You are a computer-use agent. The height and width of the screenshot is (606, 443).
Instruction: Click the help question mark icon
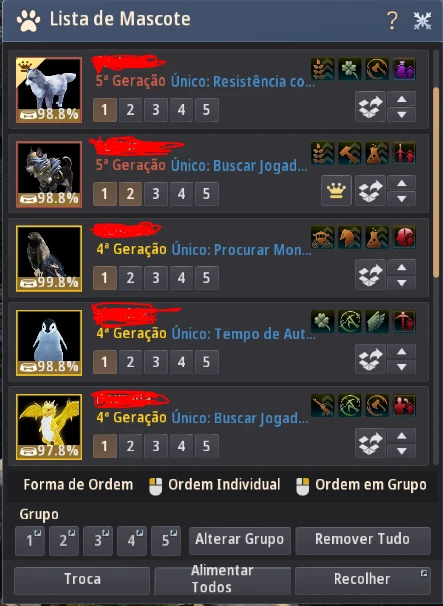[392, 20]
